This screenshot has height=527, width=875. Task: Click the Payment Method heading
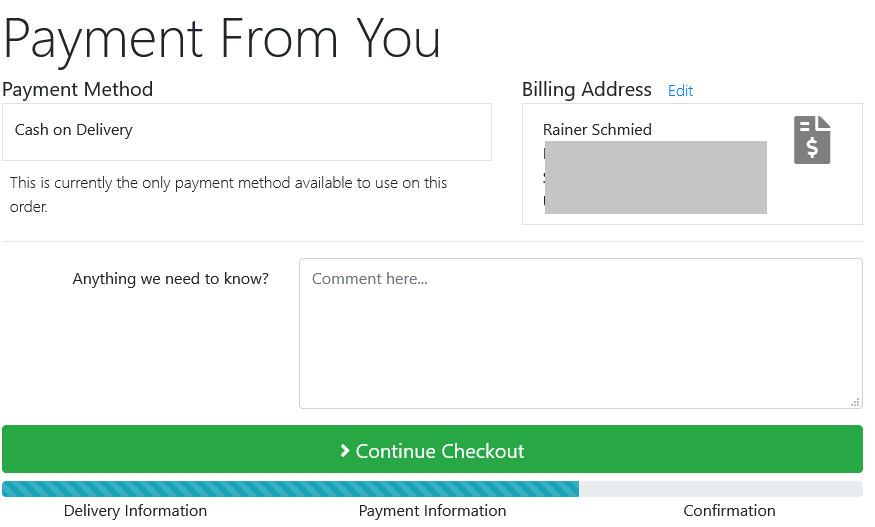tap(78, 89)
